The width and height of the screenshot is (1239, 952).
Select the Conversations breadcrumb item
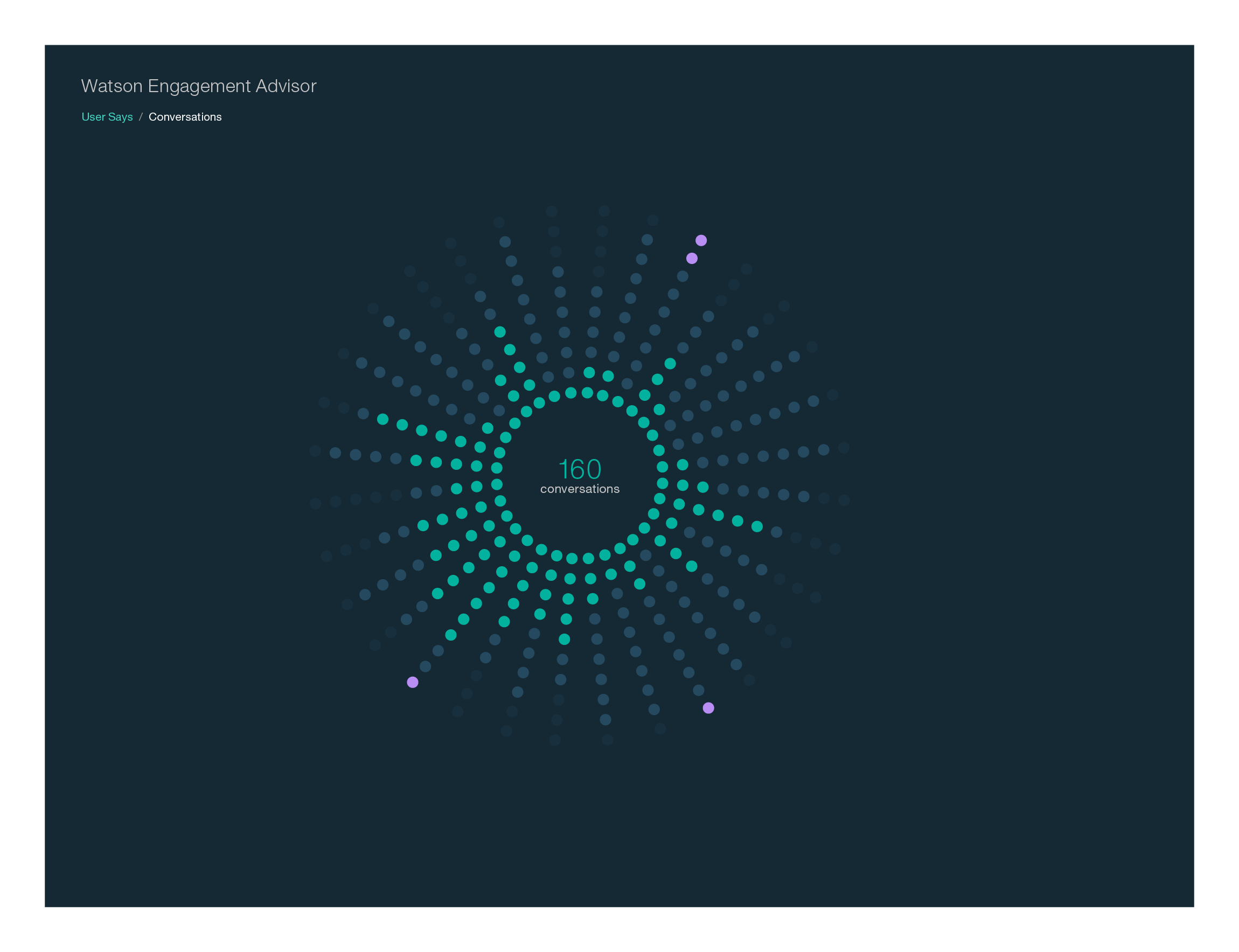point(185,117)
